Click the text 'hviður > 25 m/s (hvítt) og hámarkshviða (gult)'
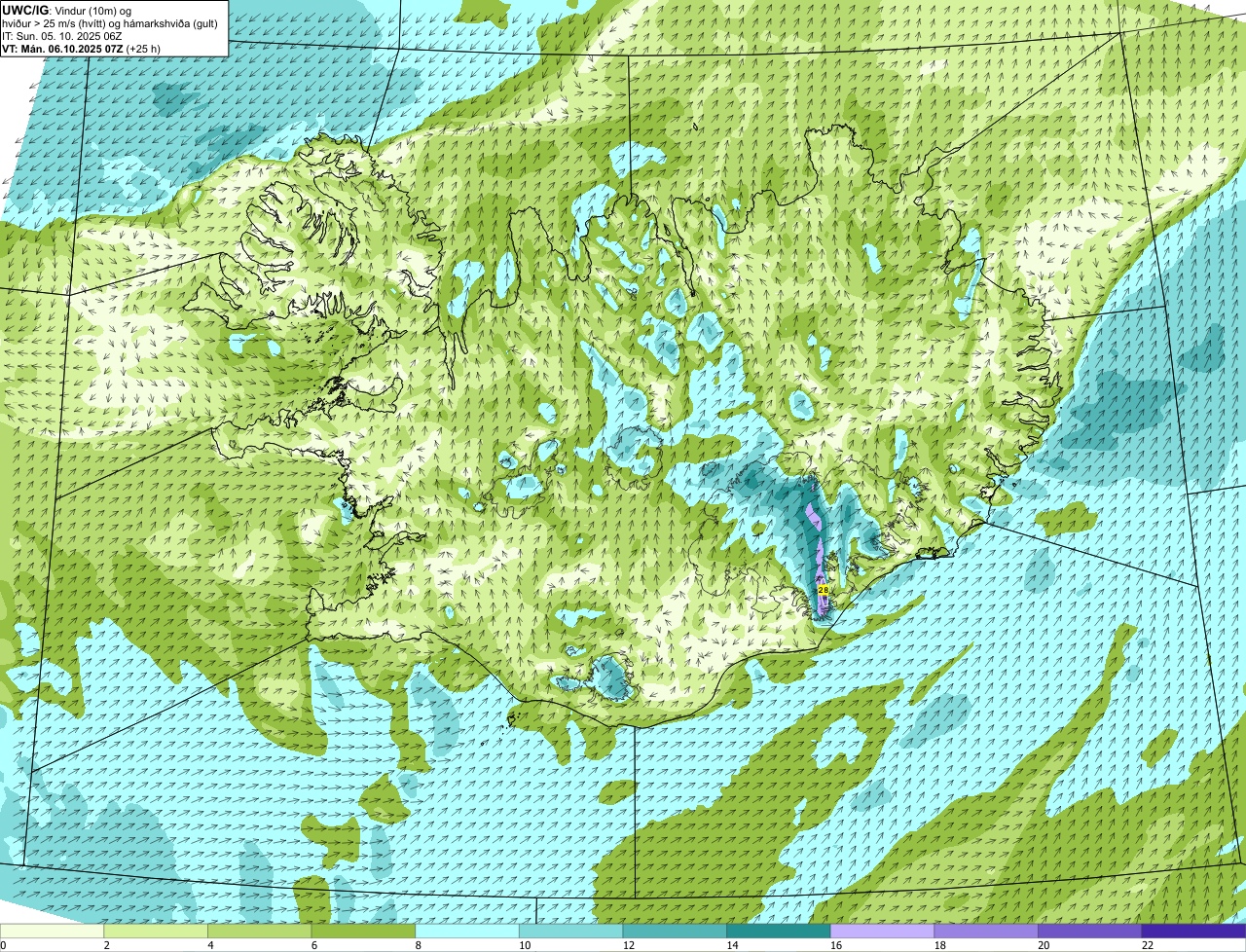The width and height of the screenshot is (1246, 952). 110,22
